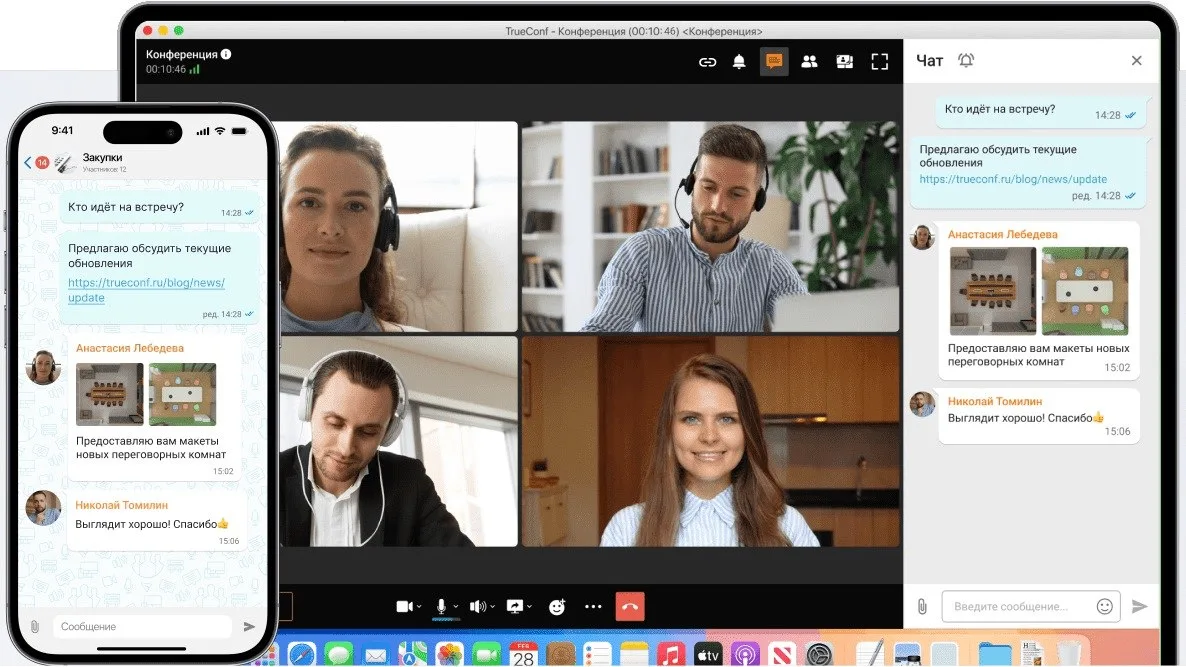Click the name Анастасия Лебедева in desktop chat
Viewport: 1186px width, 667px height.
(x=1002, y=234)
